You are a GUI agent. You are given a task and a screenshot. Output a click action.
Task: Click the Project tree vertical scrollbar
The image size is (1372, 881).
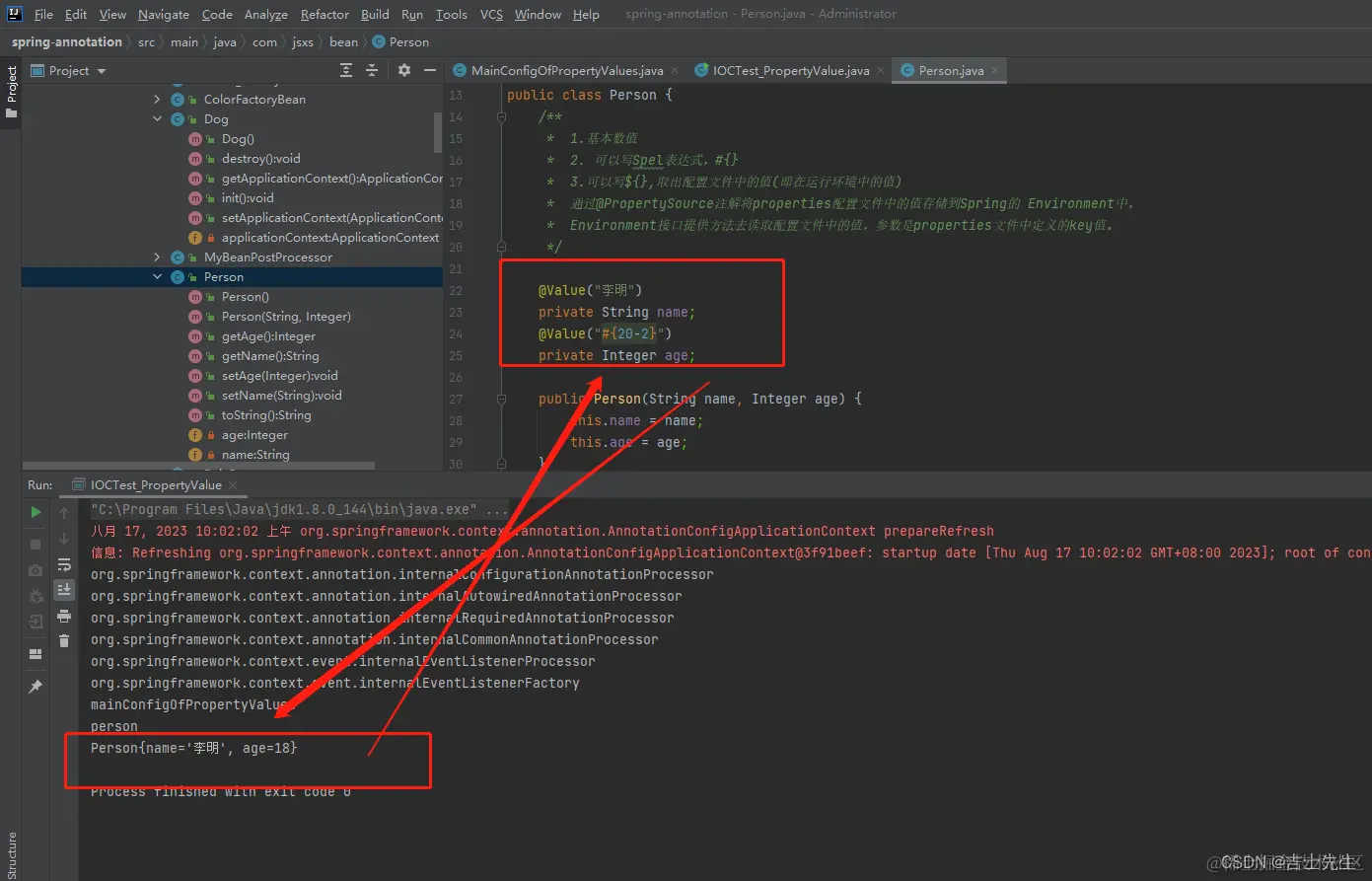438,131
